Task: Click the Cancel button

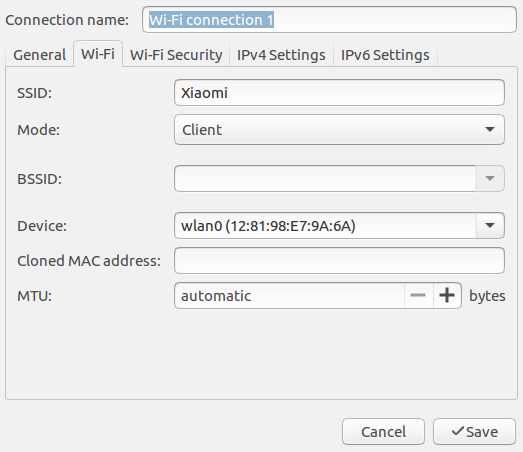Action: pos(383,432)
